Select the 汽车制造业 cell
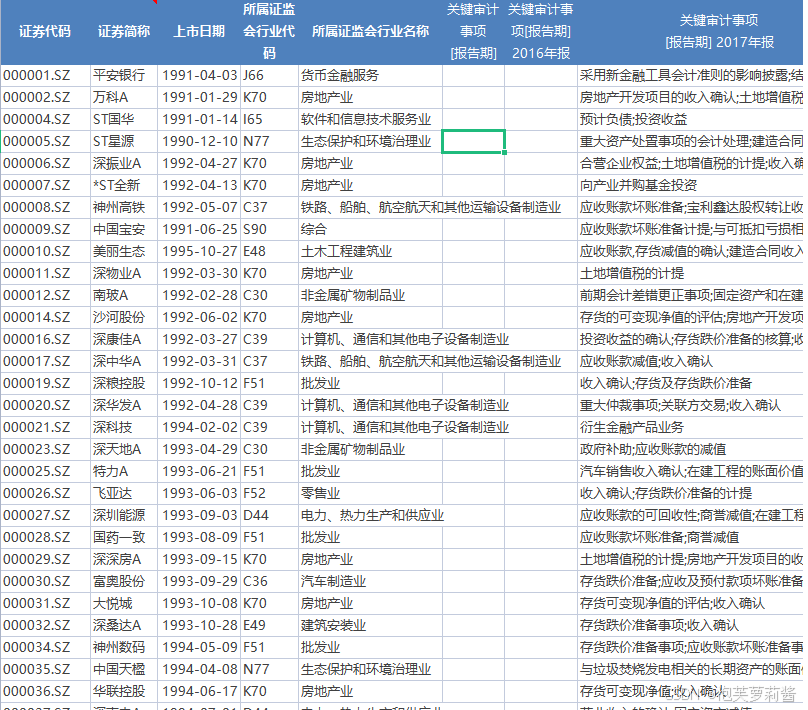The height and width of the screenshot is (710, 808). pos(370,581)
